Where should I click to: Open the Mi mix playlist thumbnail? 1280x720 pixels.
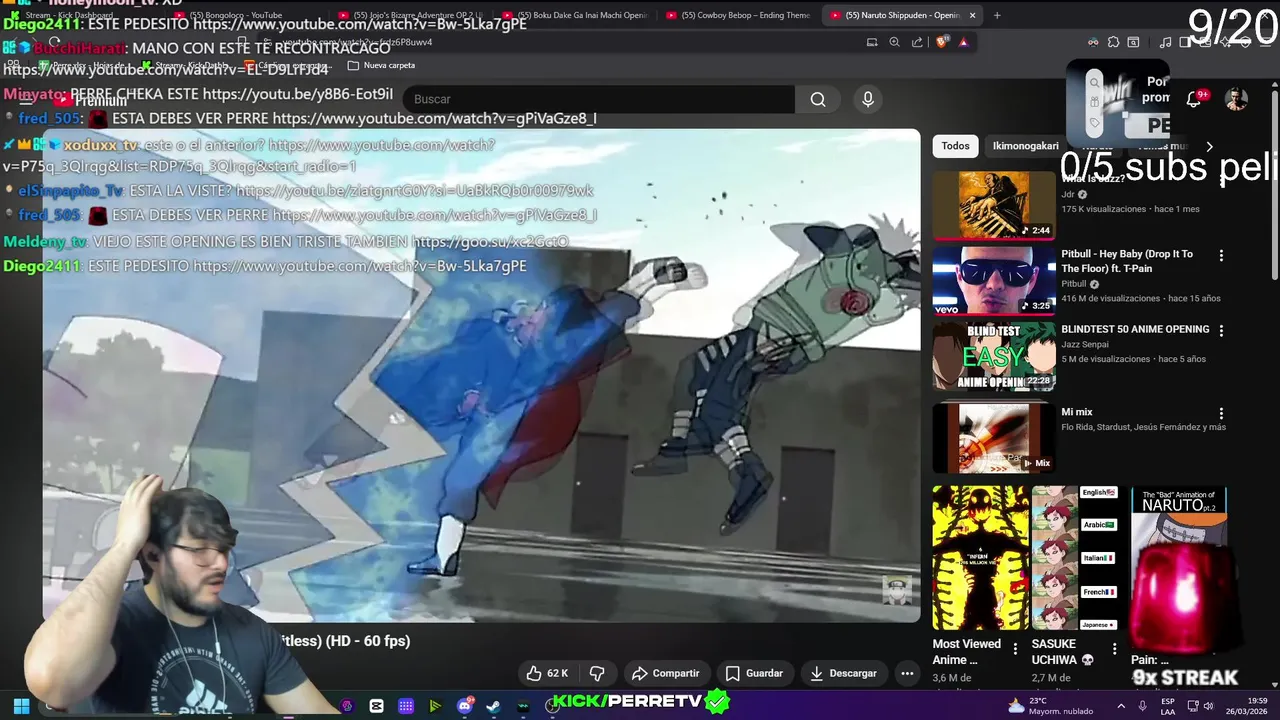coord(994,438)
